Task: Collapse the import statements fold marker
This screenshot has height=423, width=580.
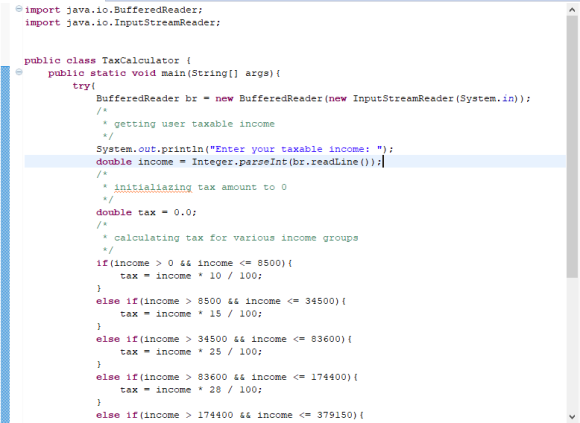Action: [18, 9]
